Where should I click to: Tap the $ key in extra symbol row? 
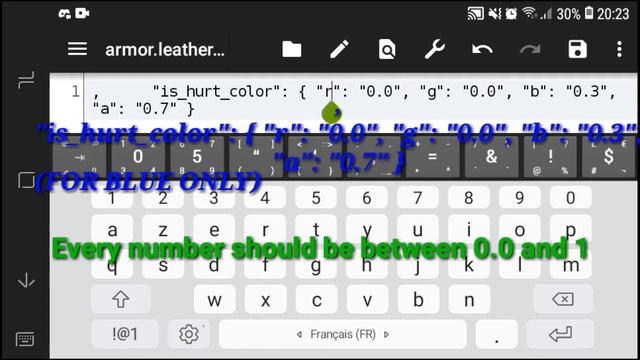[x=609, y=157]
